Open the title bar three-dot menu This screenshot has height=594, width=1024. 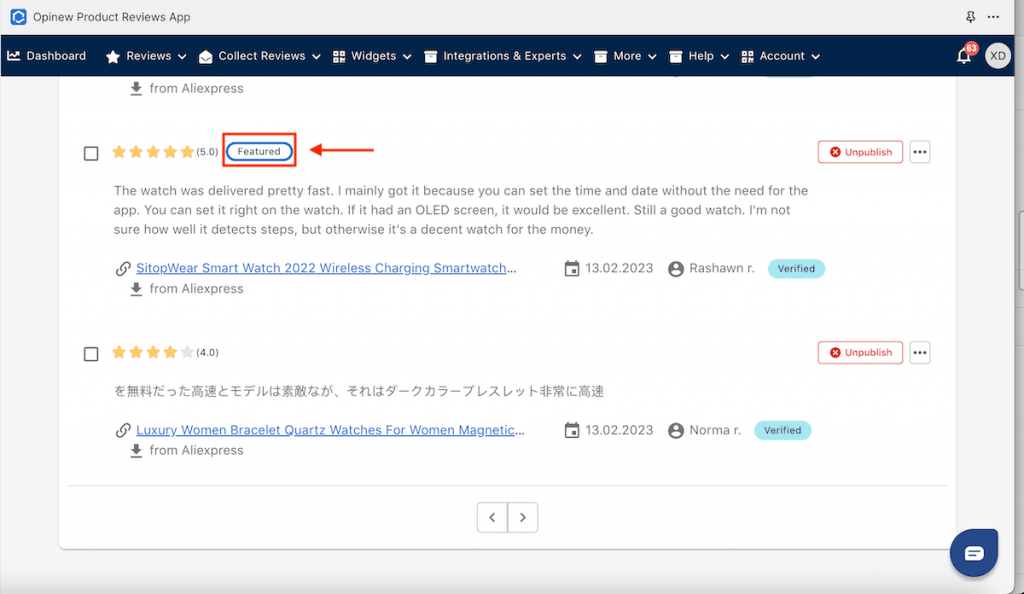point(993,17)
